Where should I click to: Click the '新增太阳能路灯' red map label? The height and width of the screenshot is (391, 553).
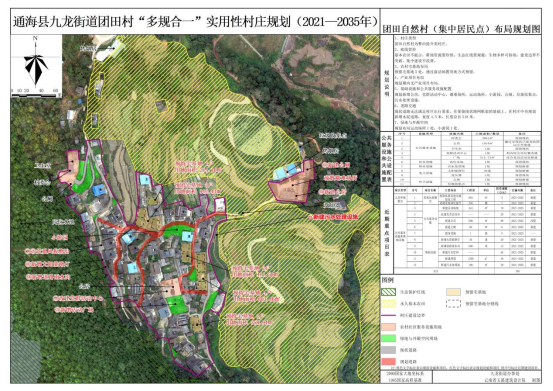(x=47, y=264)
